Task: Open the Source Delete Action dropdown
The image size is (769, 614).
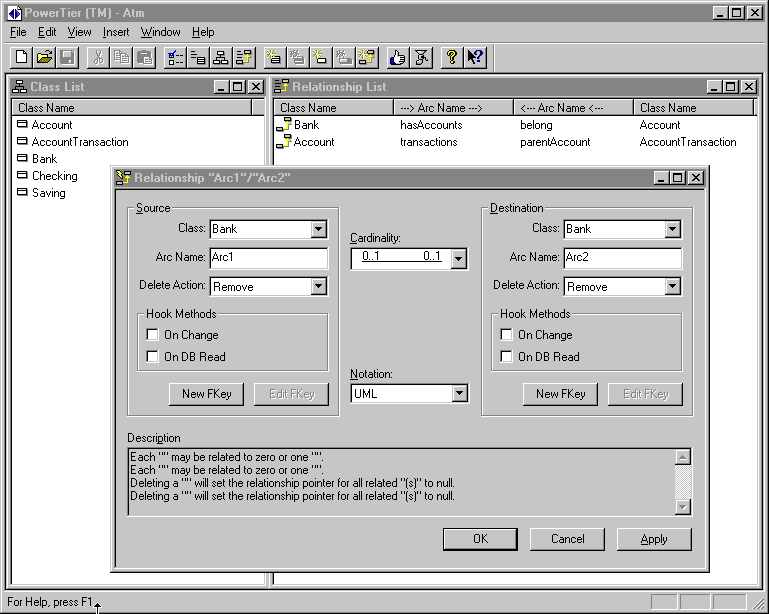Action: pos(318,286)
